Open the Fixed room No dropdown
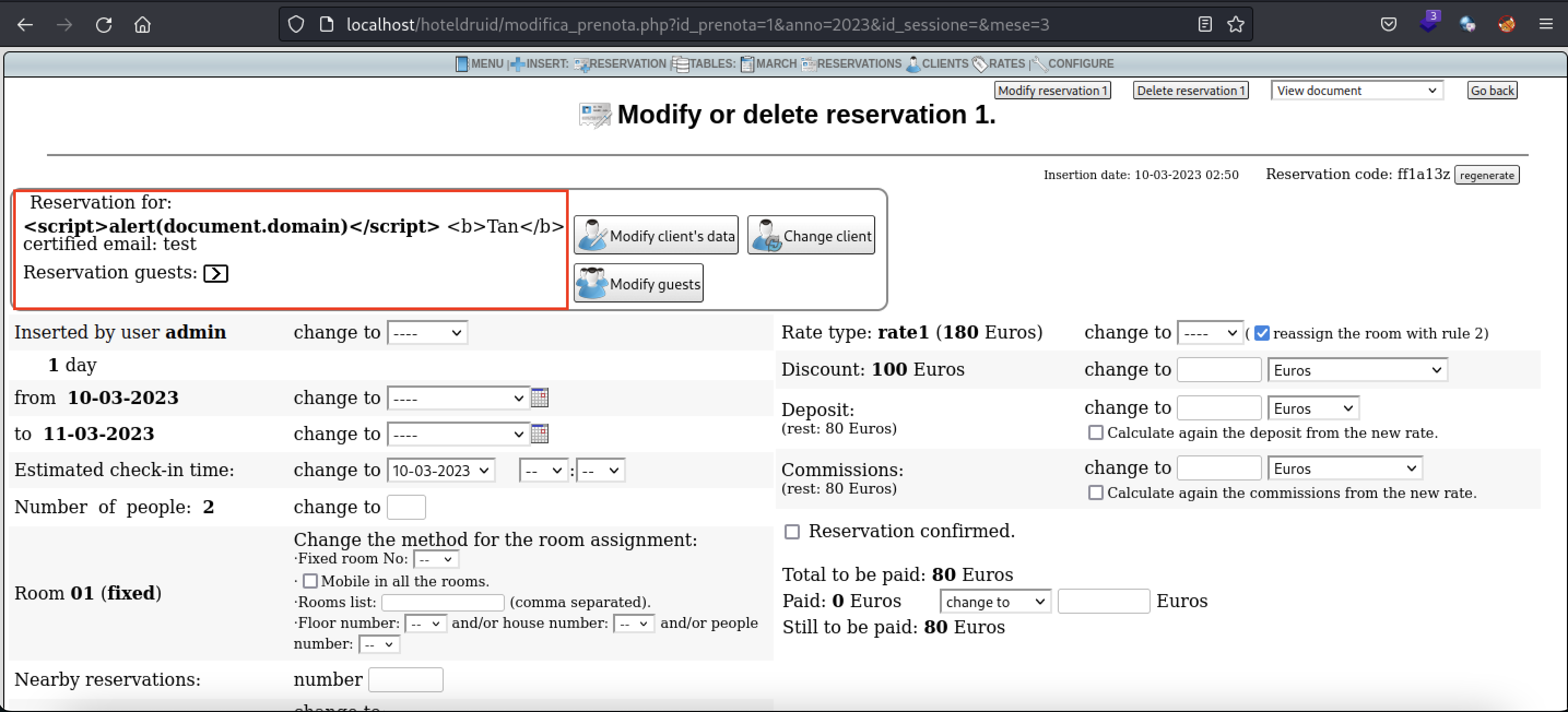 click(x=436, y=559)
